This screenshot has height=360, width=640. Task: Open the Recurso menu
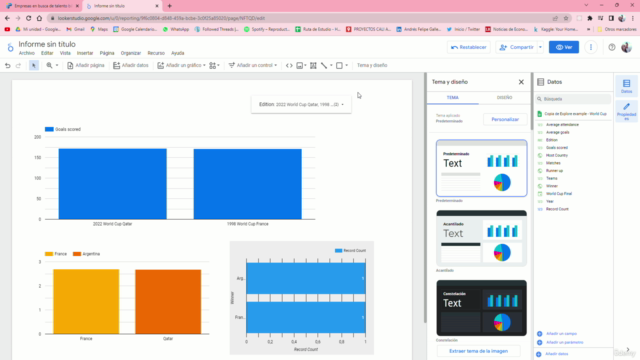tap(156, 53)
